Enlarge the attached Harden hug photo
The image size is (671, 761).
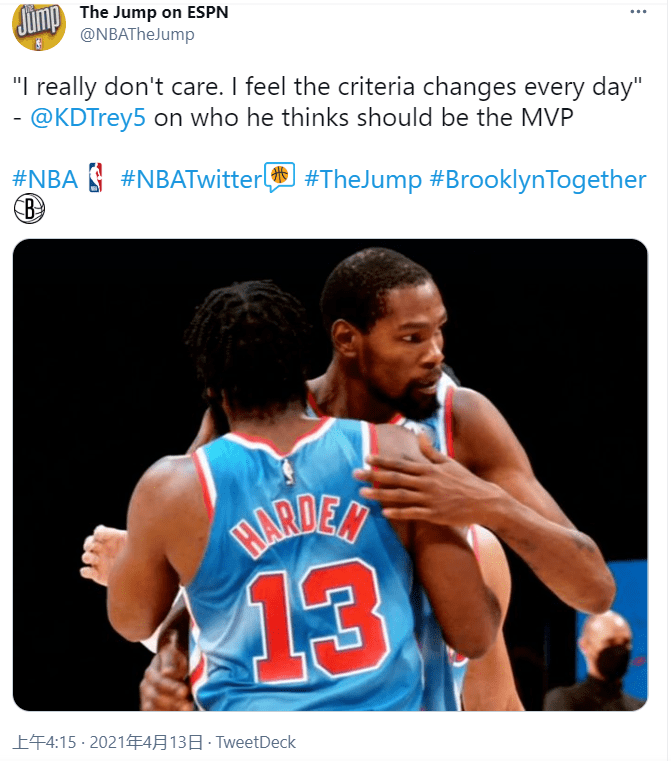[x=330, y=475]
